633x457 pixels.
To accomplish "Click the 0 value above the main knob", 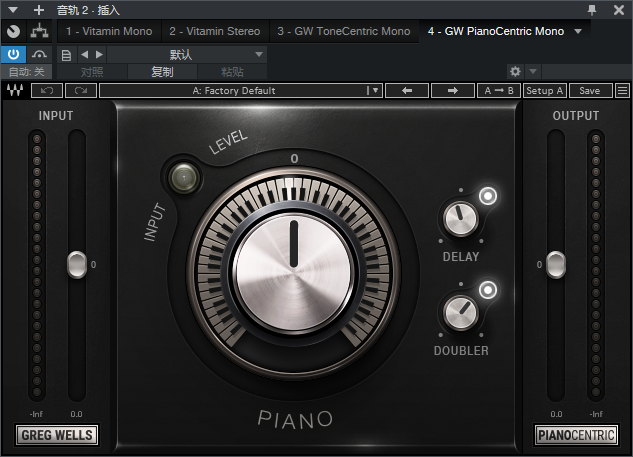I will [294, 159].
